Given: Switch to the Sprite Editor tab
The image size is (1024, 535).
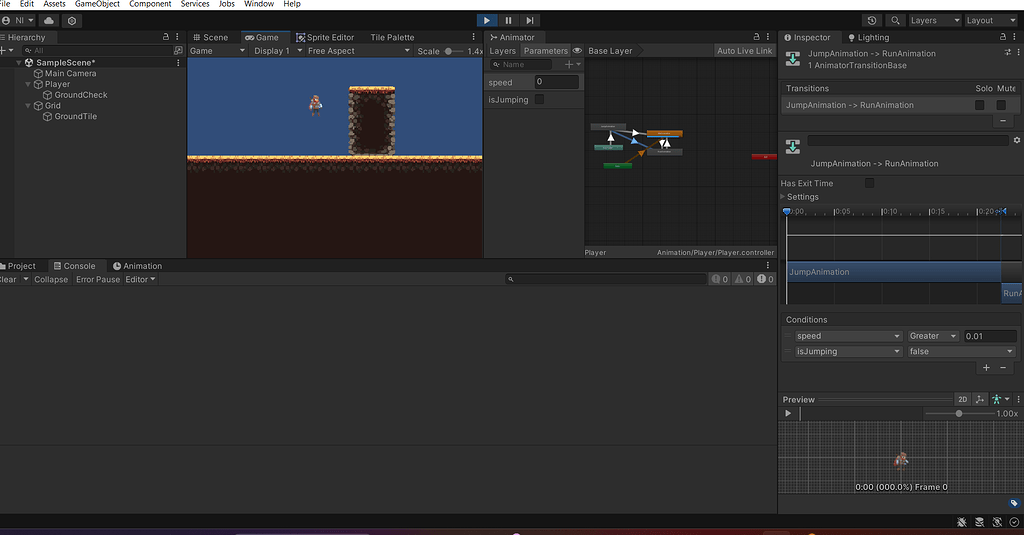Looking at the screenshot, I should 325,38.
